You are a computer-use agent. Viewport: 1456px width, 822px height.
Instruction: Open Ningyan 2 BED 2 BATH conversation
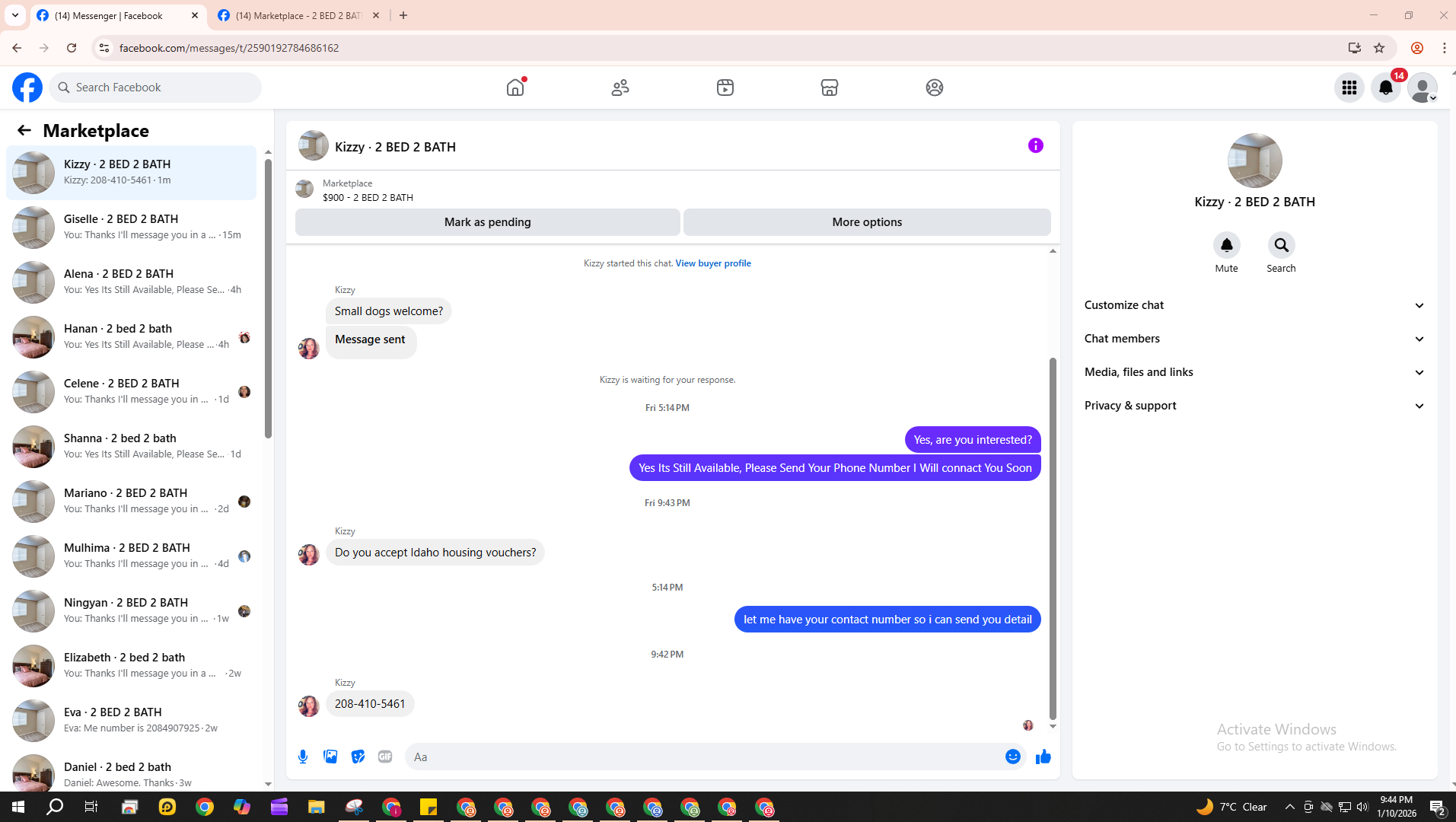131,610
